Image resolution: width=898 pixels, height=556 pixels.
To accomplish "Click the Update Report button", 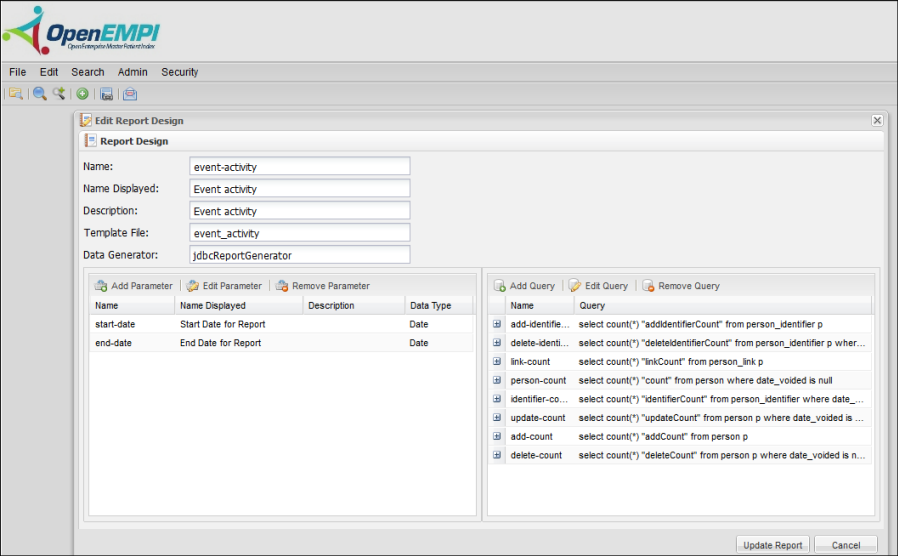I will 773,545.
